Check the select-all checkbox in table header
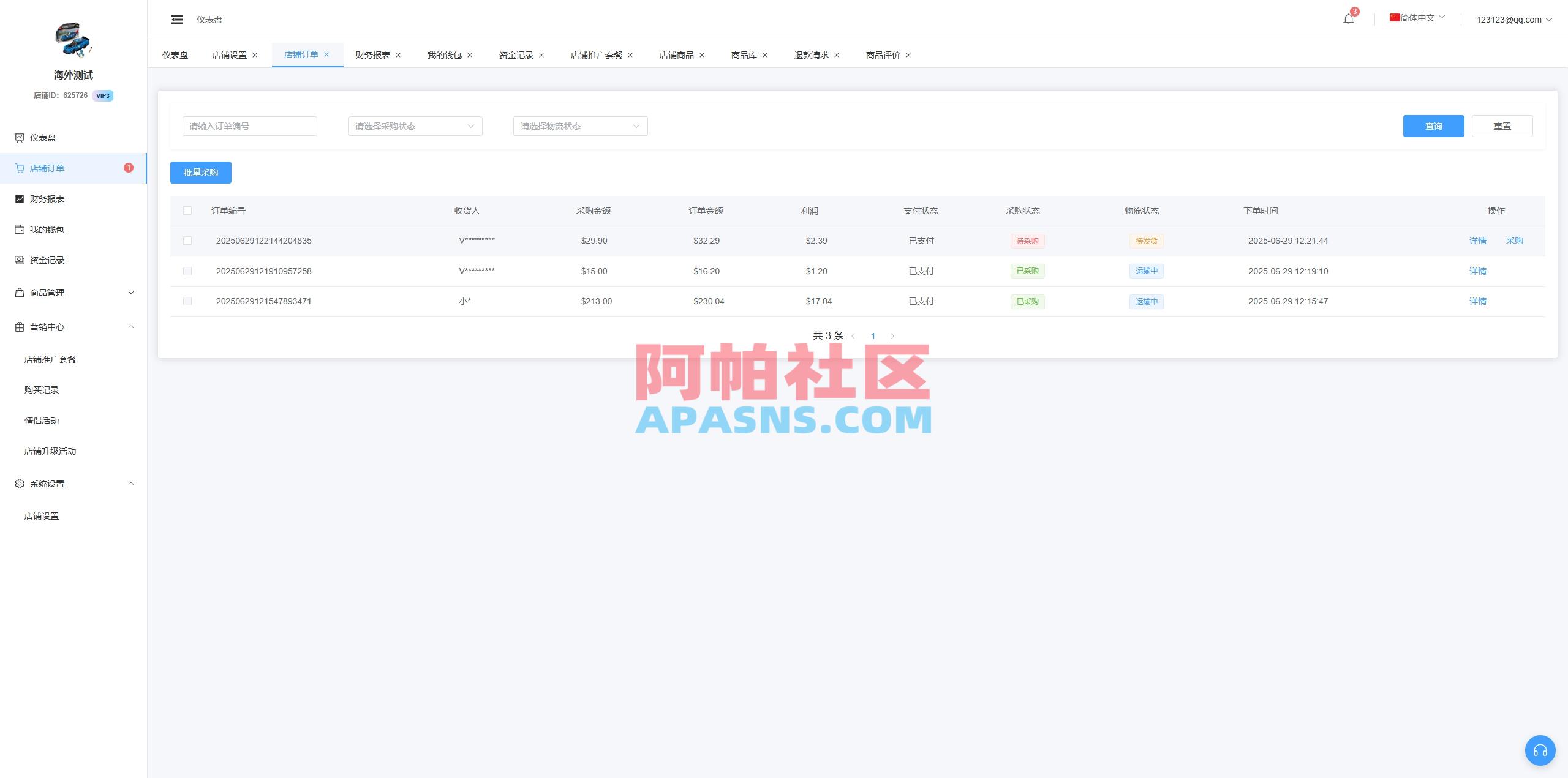This screenshot has width=1568, height=778. pyautogui.click(x=187, y=210)
